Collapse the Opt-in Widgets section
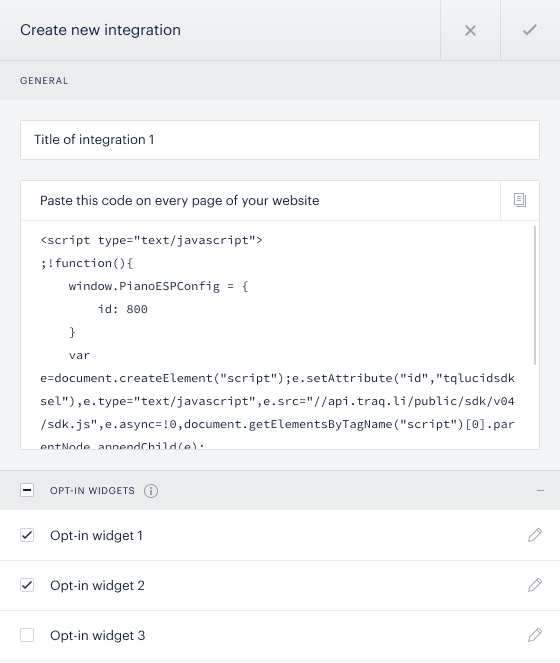 540,490
